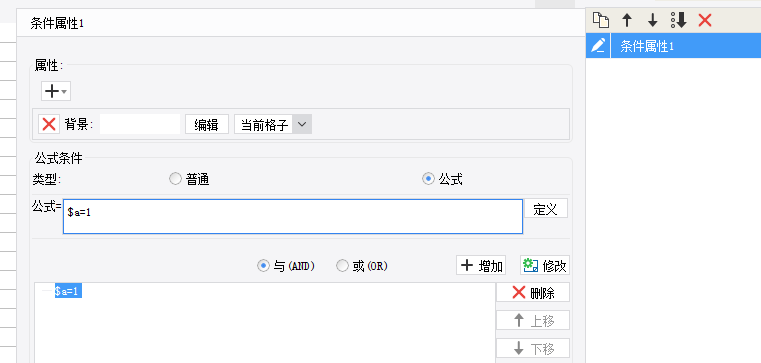Click the 增加 add condition button

(481, 265)
